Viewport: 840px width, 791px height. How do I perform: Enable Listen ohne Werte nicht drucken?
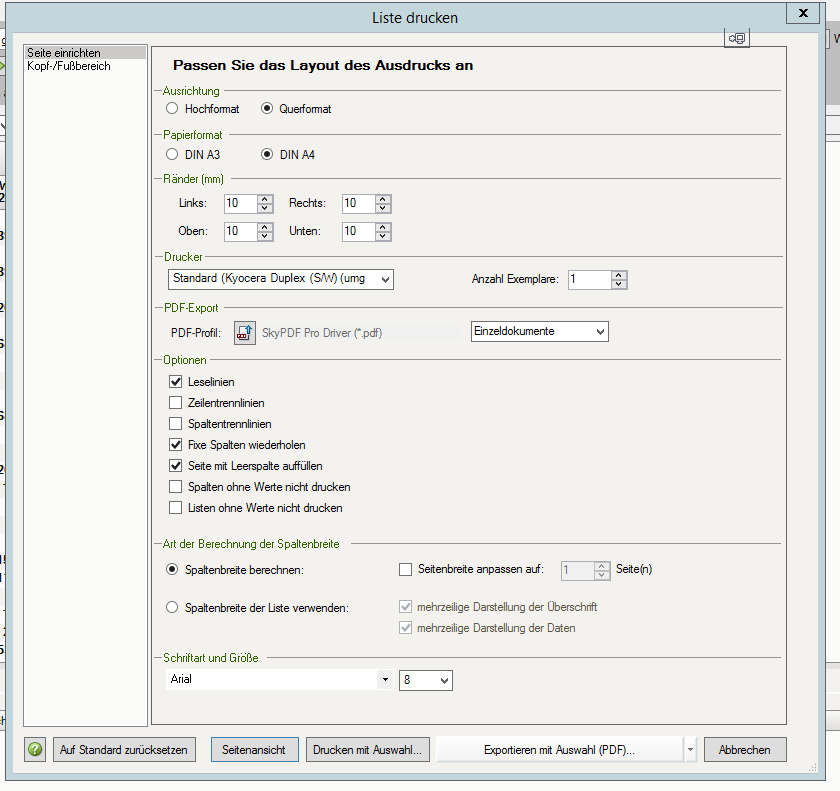(x=175, y=507)
